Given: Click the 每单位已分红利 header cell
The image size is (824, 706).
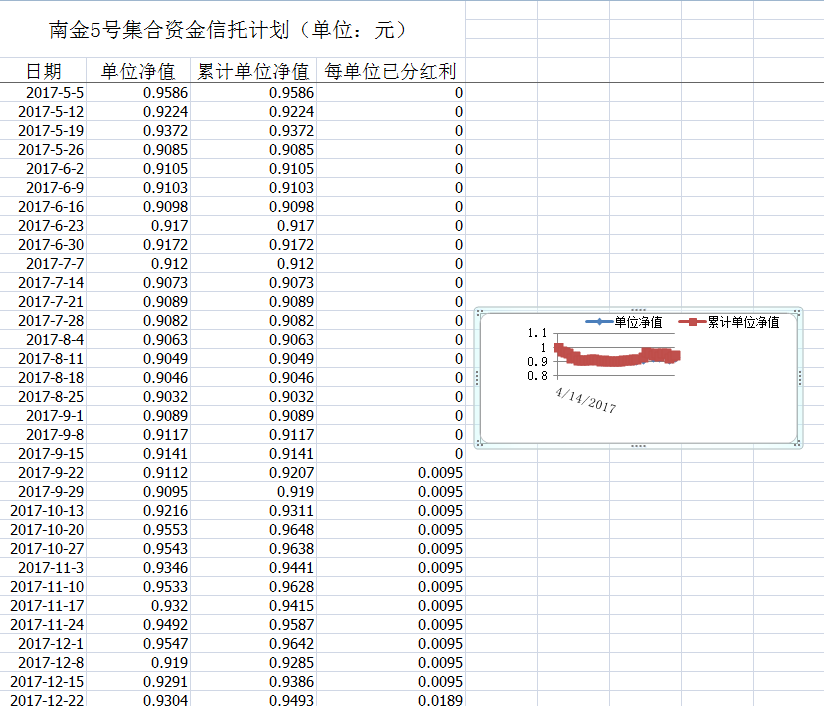Looking at the screenshot, I should (x=390, y=71).
